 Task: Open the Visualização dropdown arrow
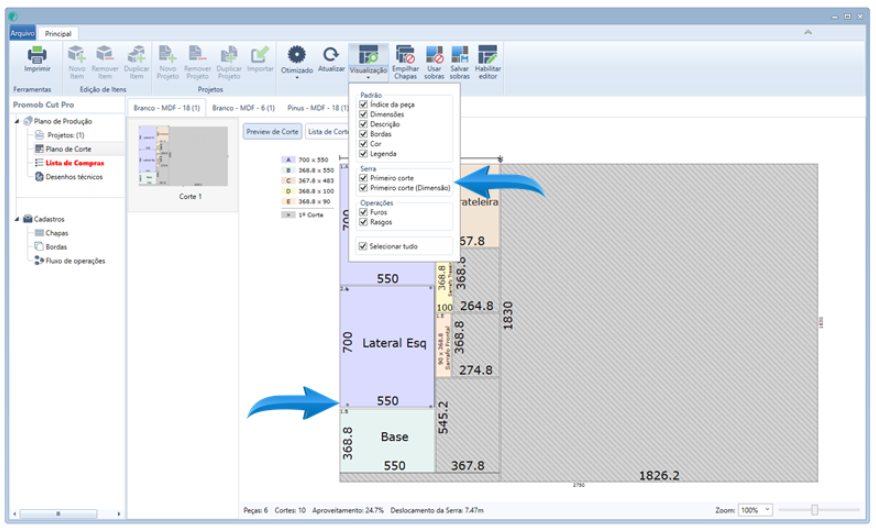pos(368,78)
